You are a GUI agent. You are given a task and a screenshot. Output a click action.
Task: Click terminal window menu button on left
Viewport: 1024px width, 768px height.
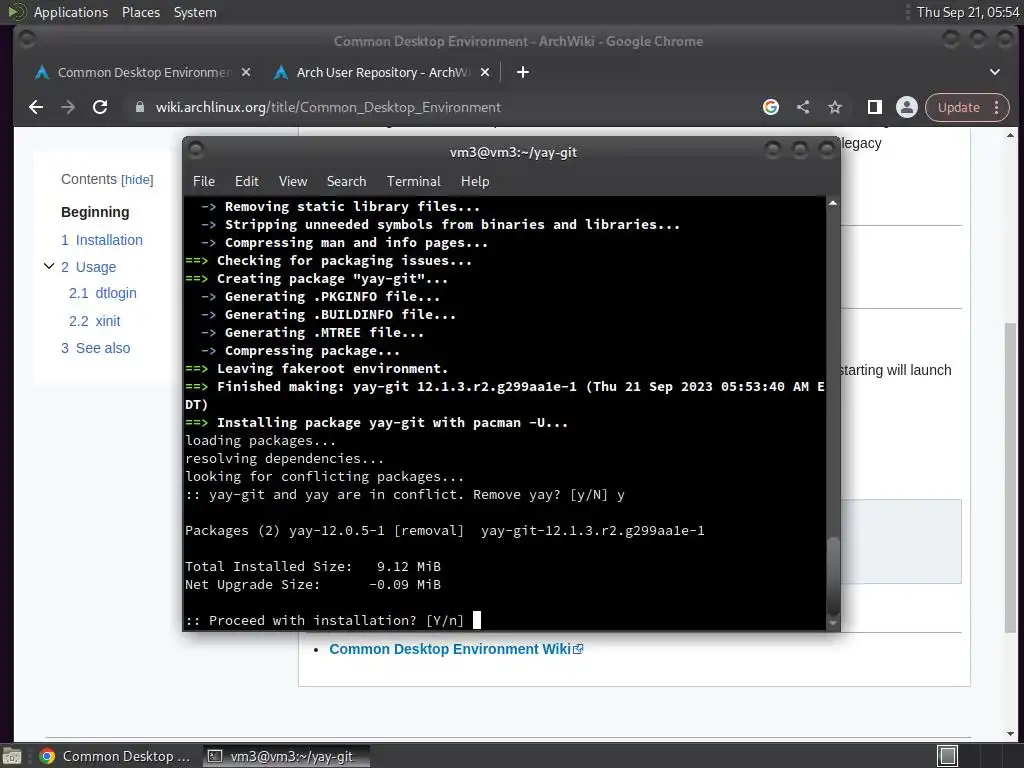tap(196, 150)
